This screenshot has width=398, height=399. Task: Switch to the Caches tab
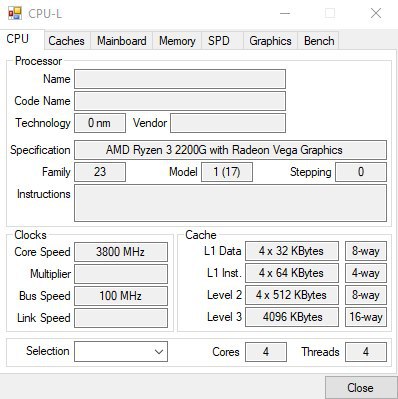pyautogui.click(x=66, y=41)
